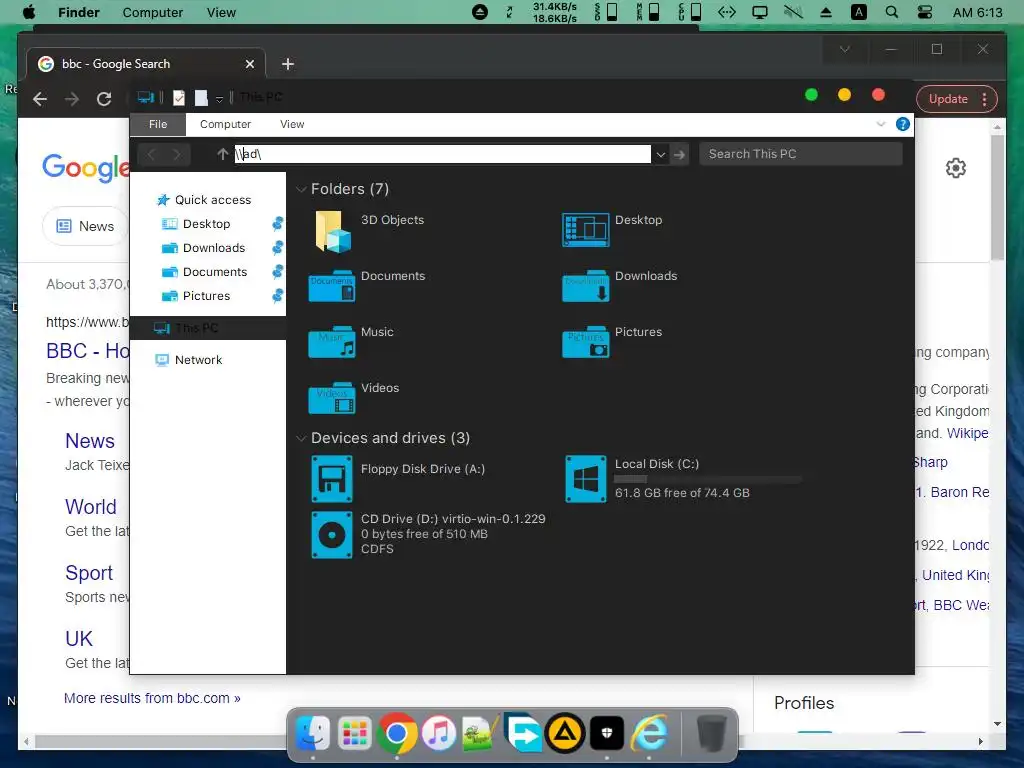The height and width of the screenshot is (768, 1024).
Task: Select Local Disk (C:) drive
Action: point(585,479)
